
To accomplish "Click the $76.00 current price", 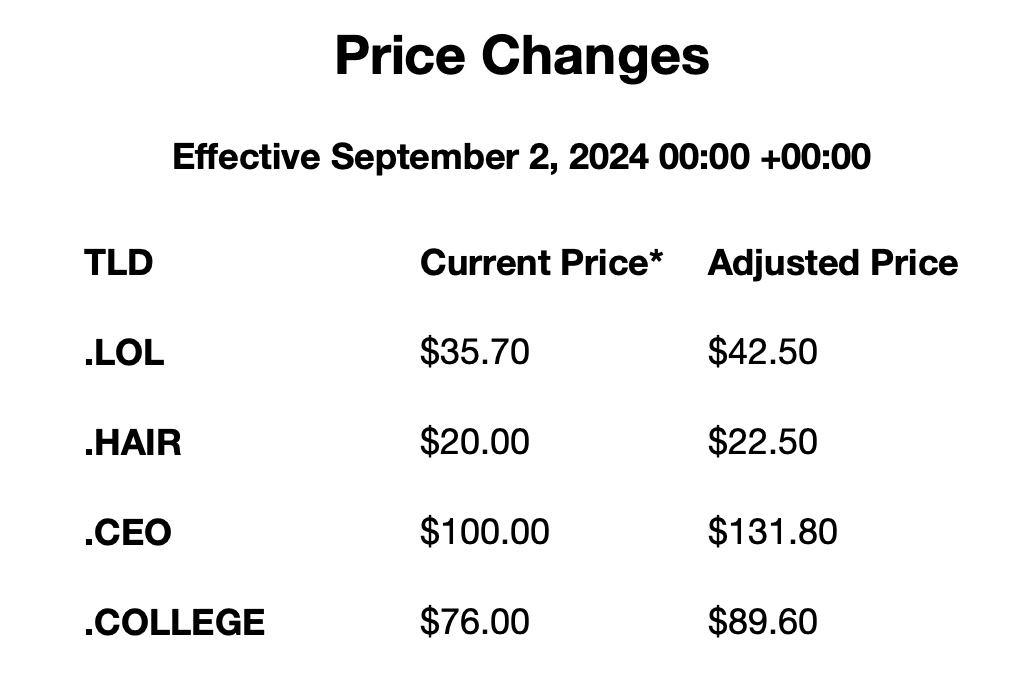I will tap(474, 622).
